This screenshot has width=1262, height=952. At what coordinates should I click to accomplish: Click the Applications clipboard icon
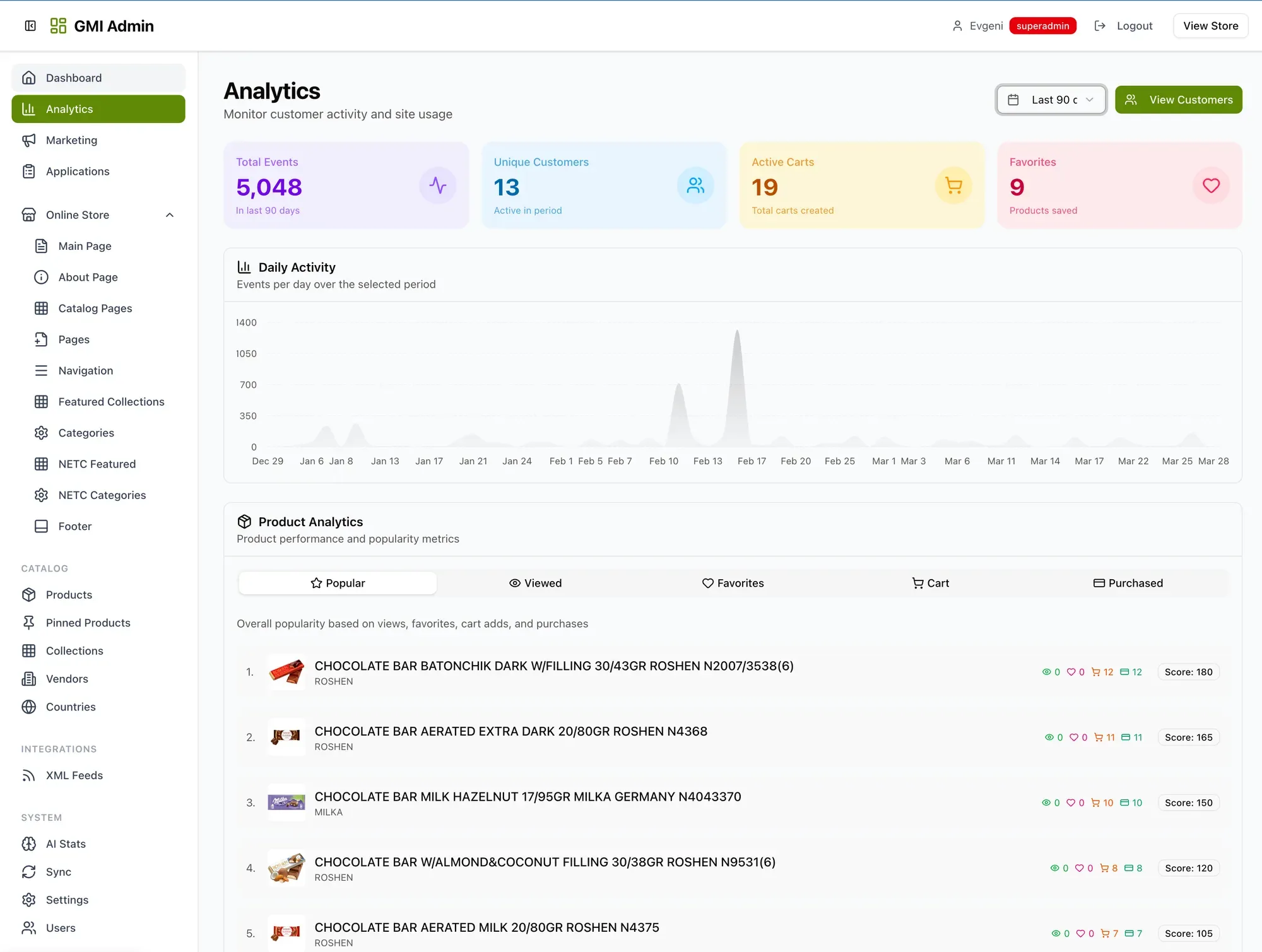(29, 172)
